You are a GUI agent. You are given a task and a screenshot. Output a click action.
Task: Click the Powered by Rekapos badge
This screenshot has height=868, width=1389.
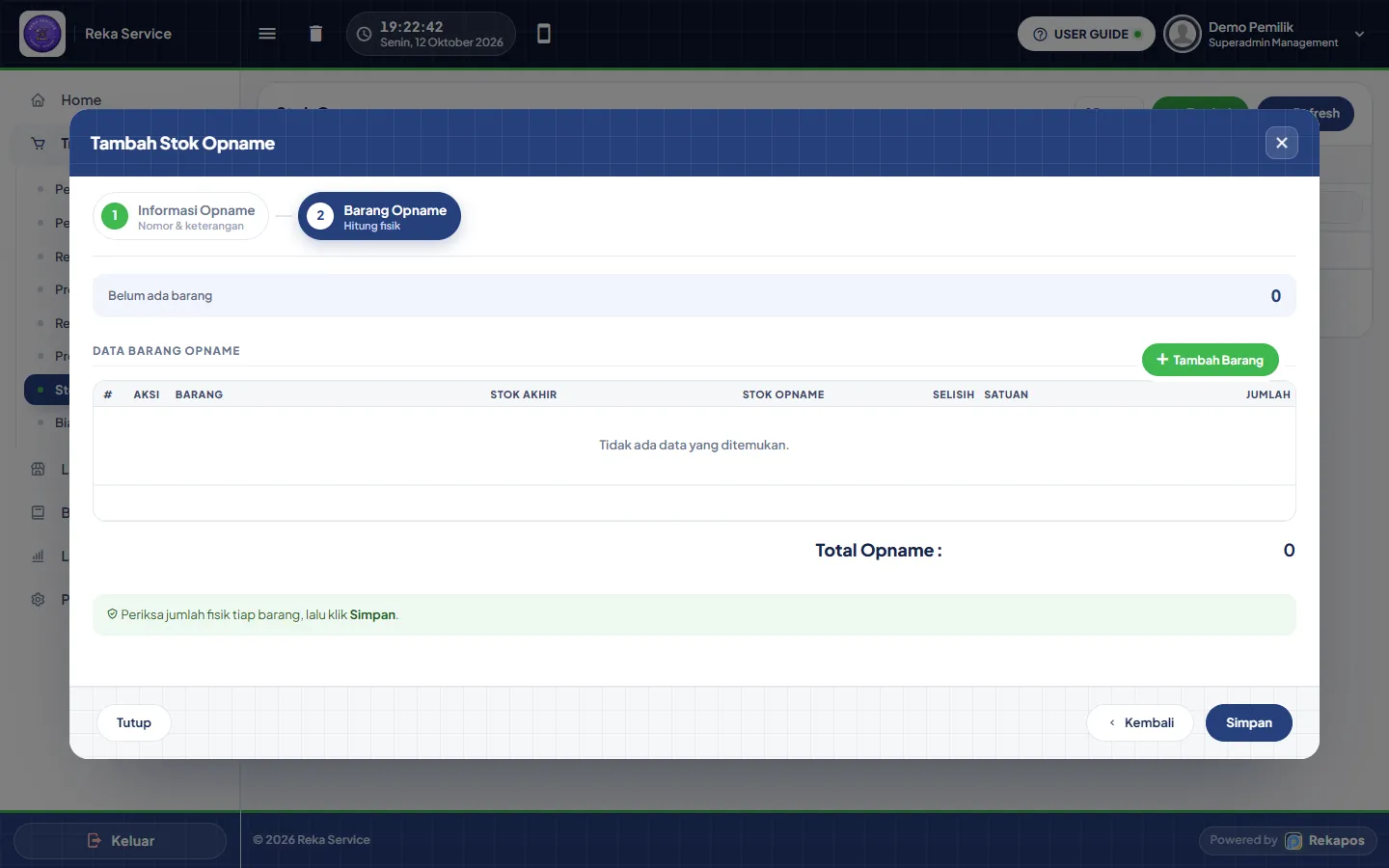click(1288, 841)
